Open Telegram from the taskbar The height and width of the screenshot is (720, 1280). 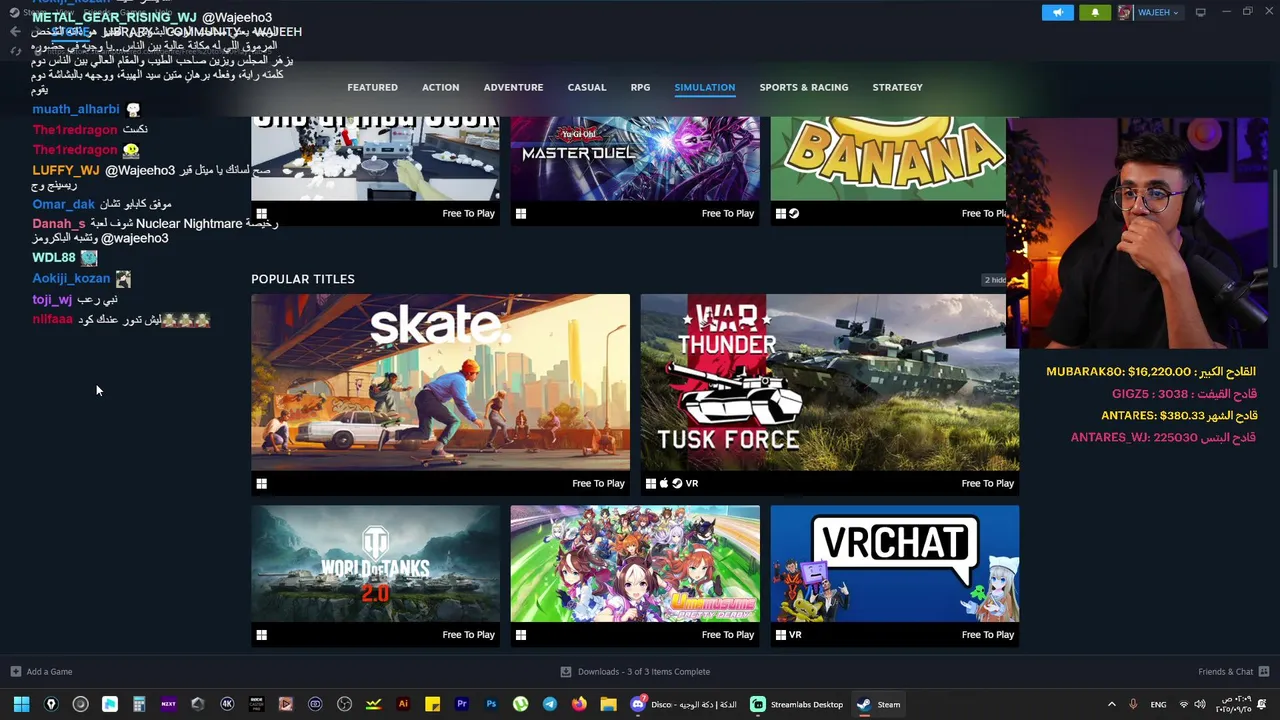(x=550, y=704)
